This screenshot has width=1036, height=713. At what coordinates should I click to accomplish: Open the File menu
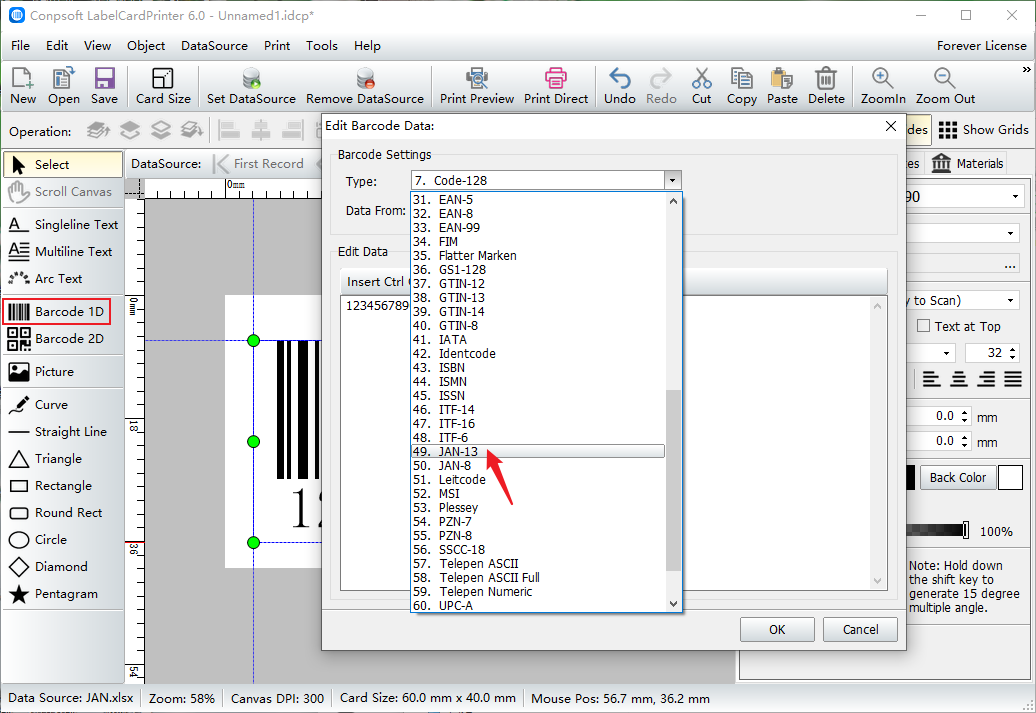coord(20,46)
